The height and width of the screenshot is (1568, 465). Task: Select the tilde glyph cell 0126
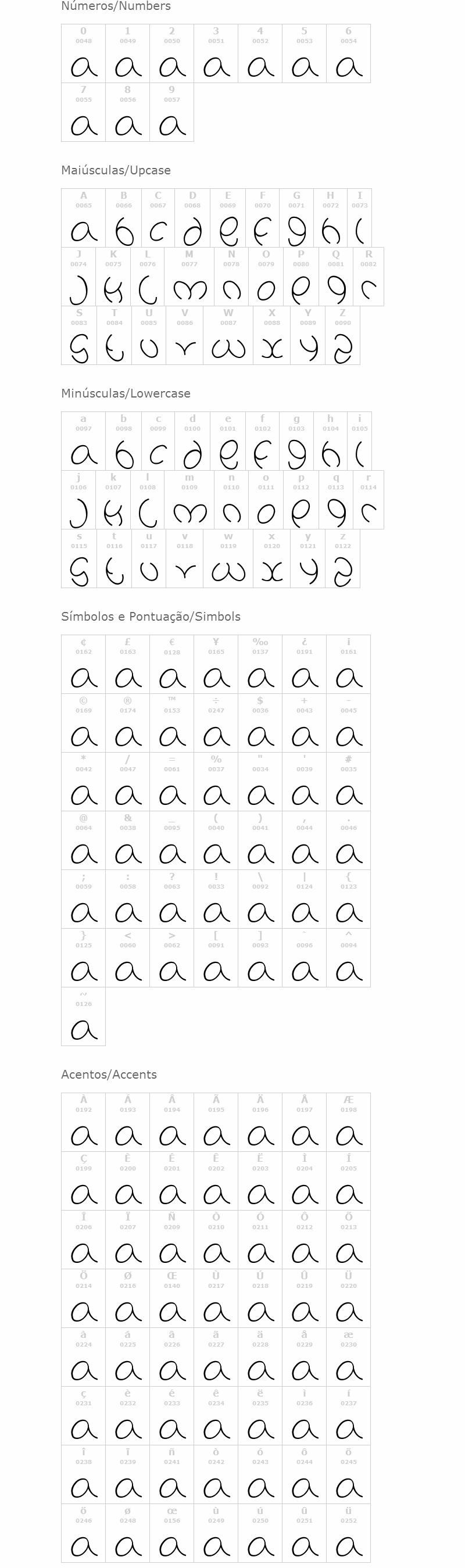pos(83,1016)
